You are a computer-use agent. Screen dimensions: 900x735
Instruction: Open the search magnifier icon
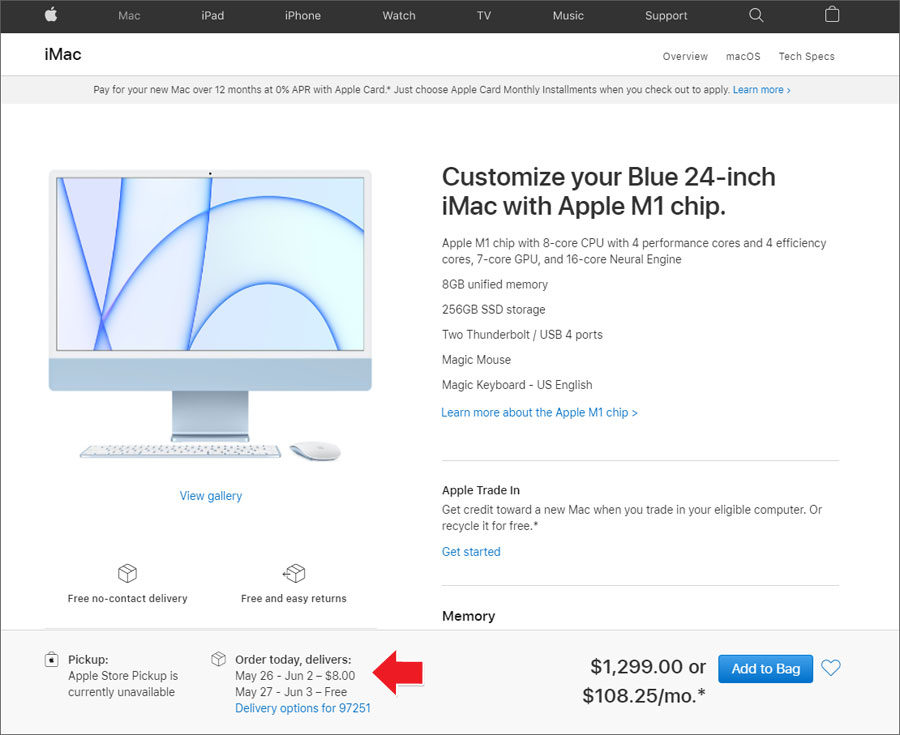coord(756,15)
